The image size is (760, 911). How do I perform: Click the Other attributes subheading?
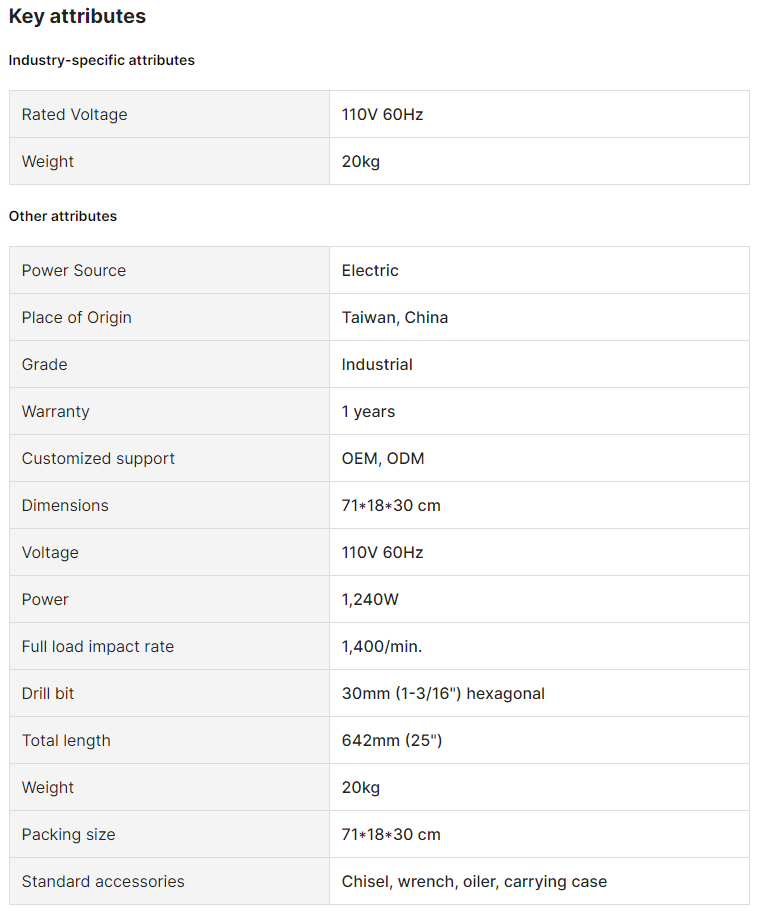[x=62, y=216]
